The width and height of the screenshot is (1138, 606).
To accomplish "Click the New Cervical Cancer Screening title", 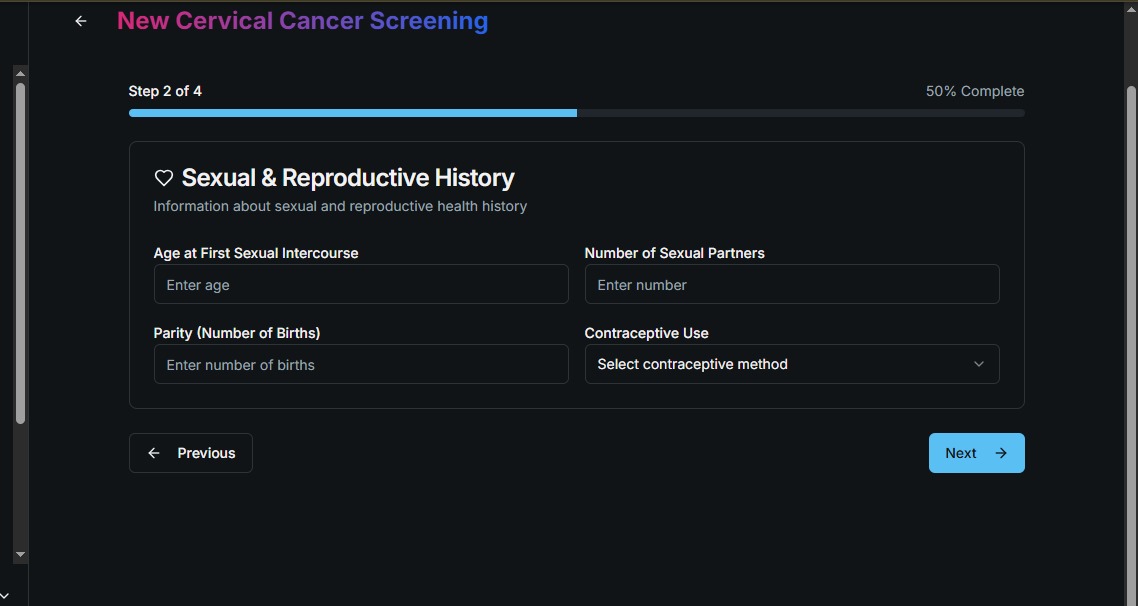I will click(302, 21).
